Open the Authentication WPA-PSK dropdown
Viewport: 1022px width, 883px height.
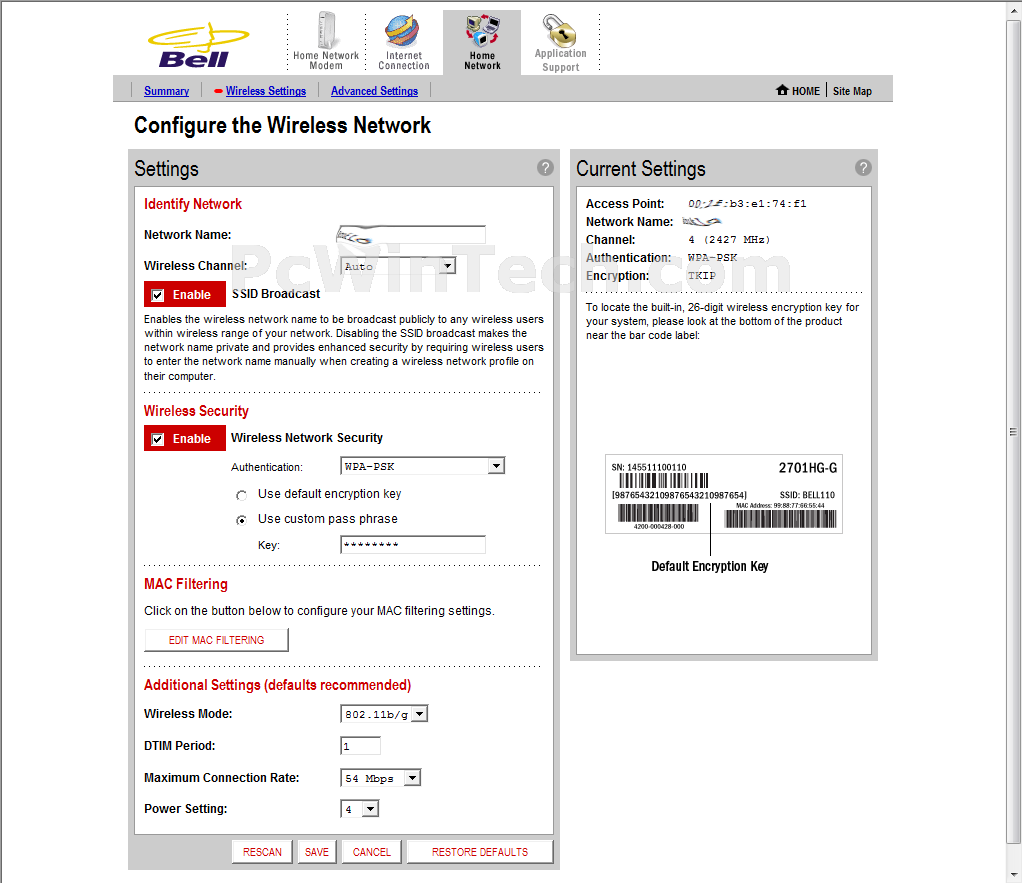click(x=422, y=466)
